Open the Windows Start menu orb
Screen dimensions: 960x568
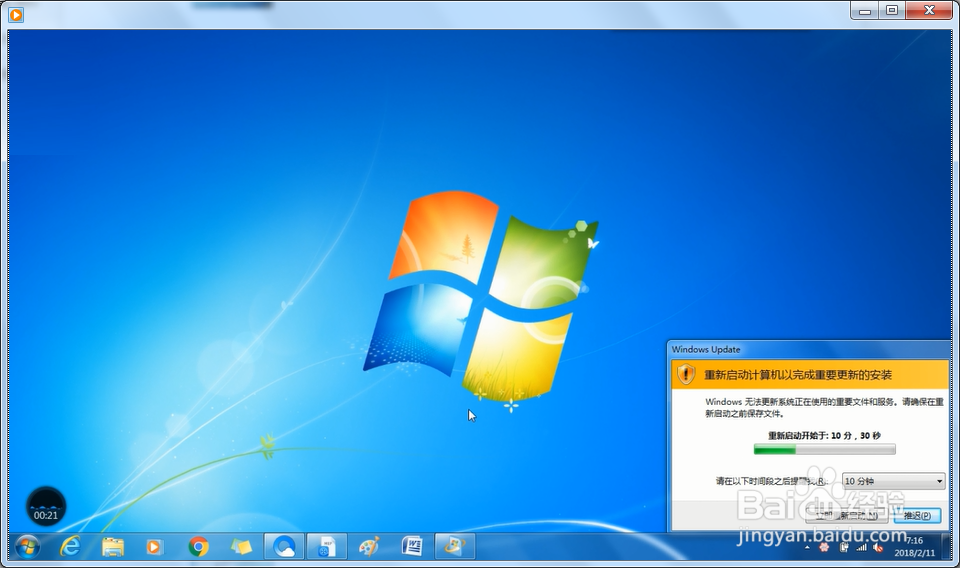pyautogui.click(x=28, y=546)
